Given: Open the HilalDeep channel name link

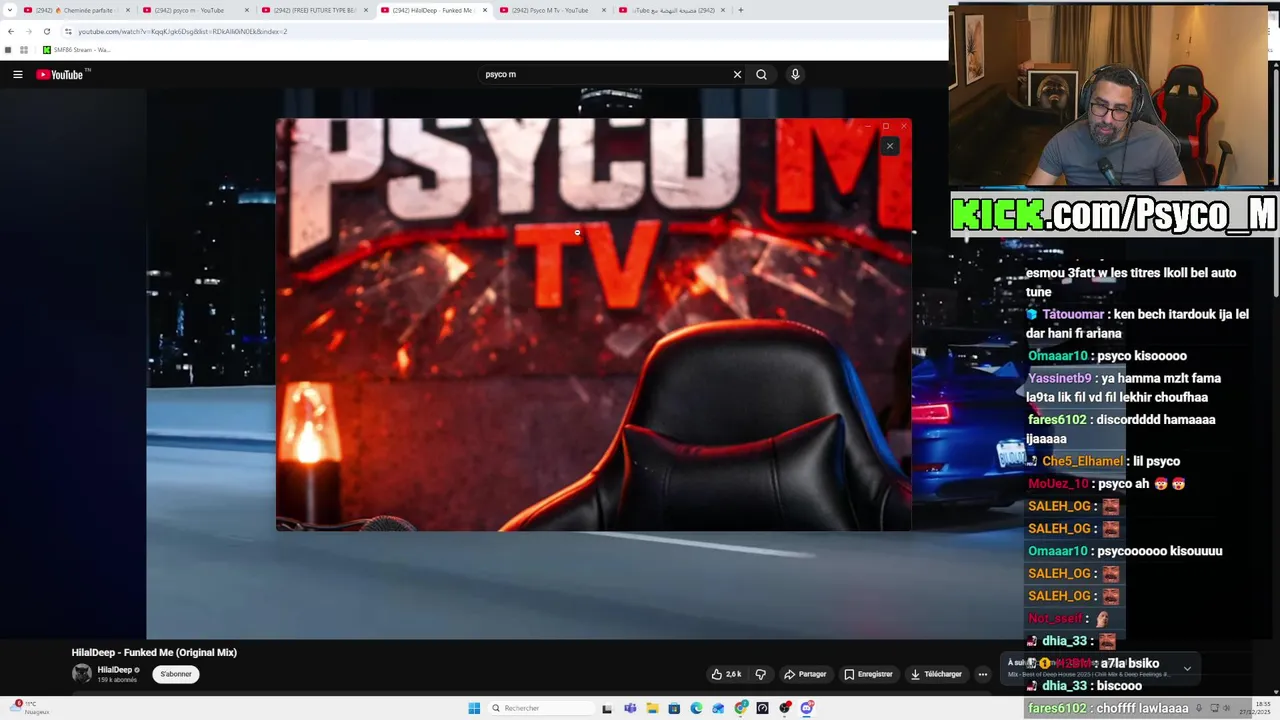Looking at the screenshot, I should pyautogui.click(x=114, y=670).
